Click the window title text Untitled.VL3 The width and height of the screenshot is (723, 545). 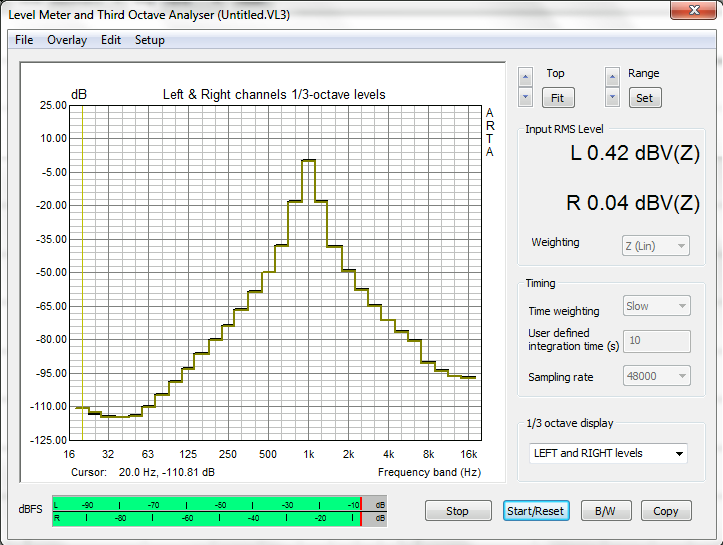tap(254, 15)
